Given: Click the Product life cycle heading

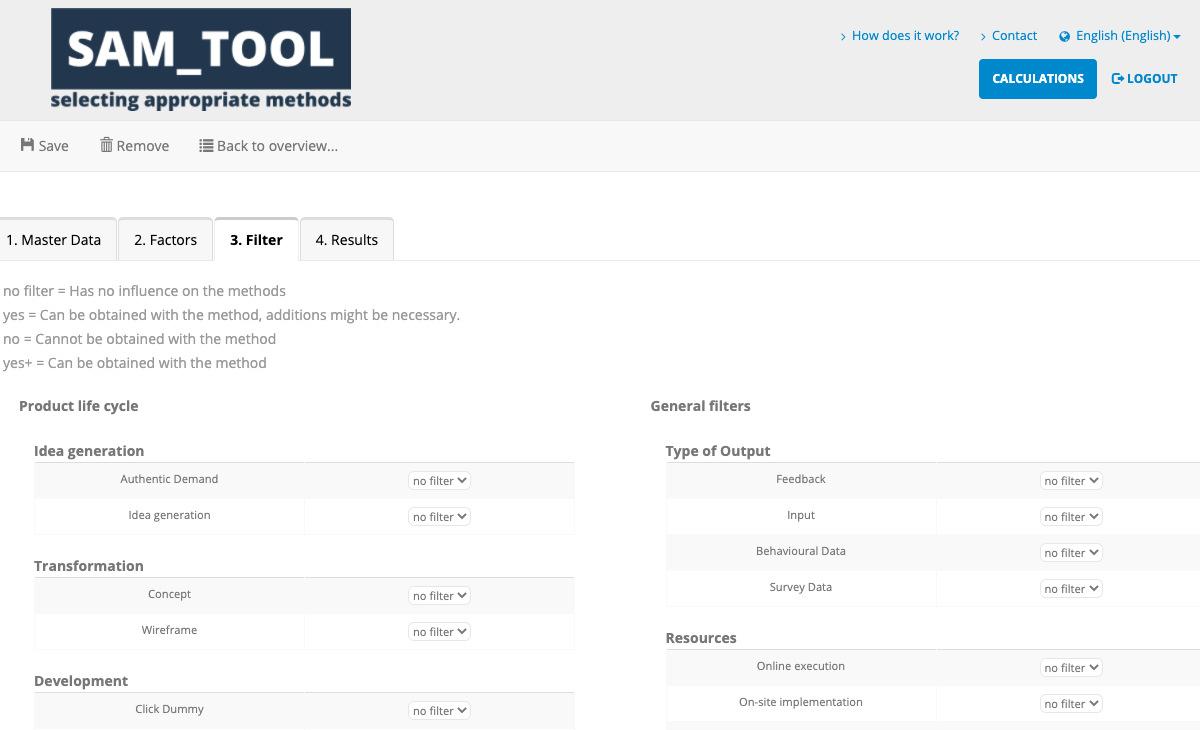Looking at the screenshot, I should (79, 406).
